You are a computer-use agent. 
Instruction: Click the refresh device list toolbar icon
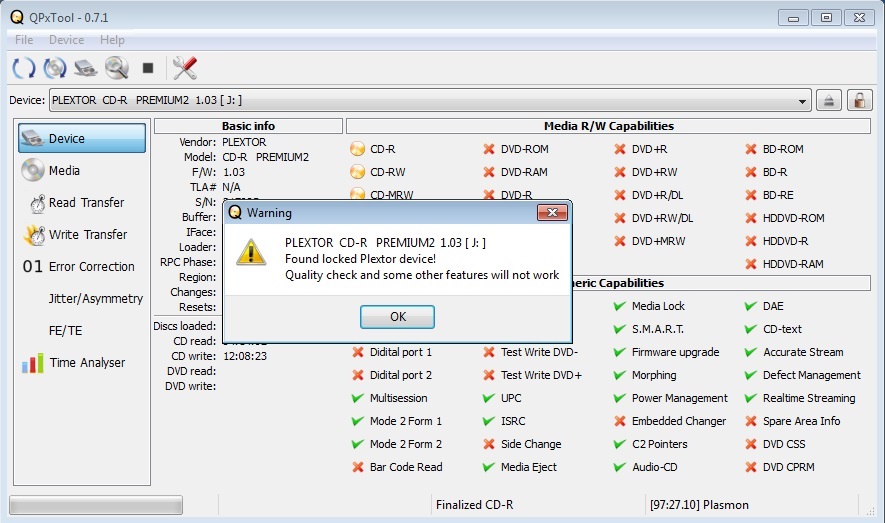[24, 68]
